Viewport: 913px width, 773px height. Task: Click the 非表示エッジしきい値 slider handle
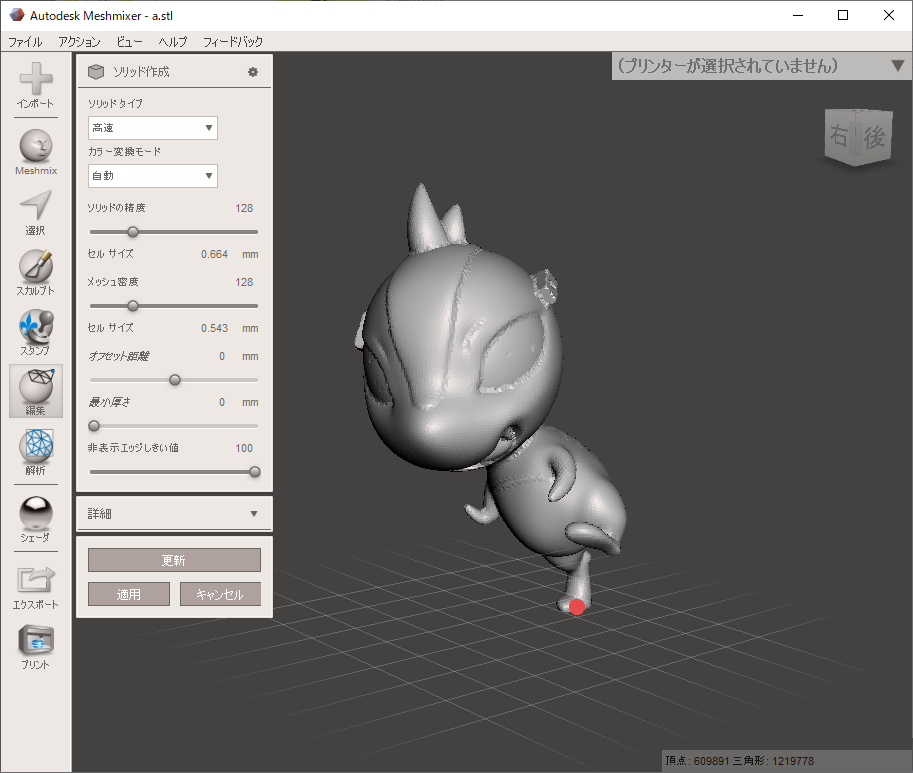point(254,472)
